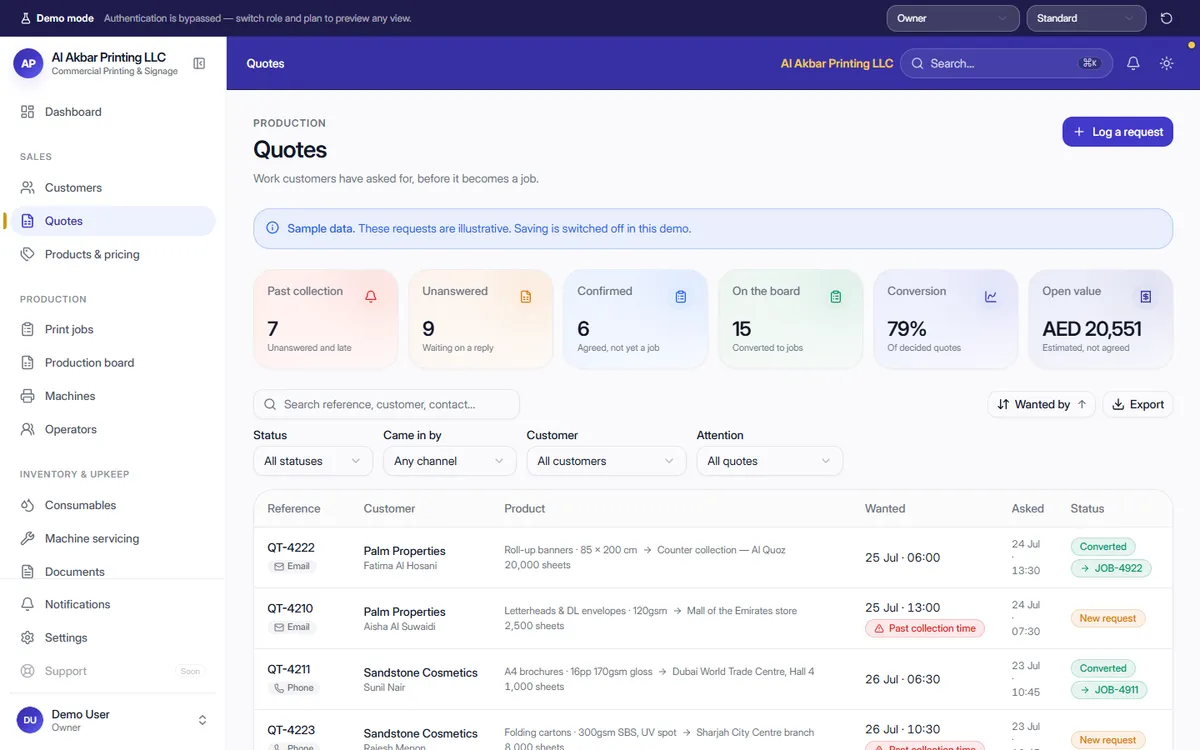Open the Demo User account menu

pos(112,720)
